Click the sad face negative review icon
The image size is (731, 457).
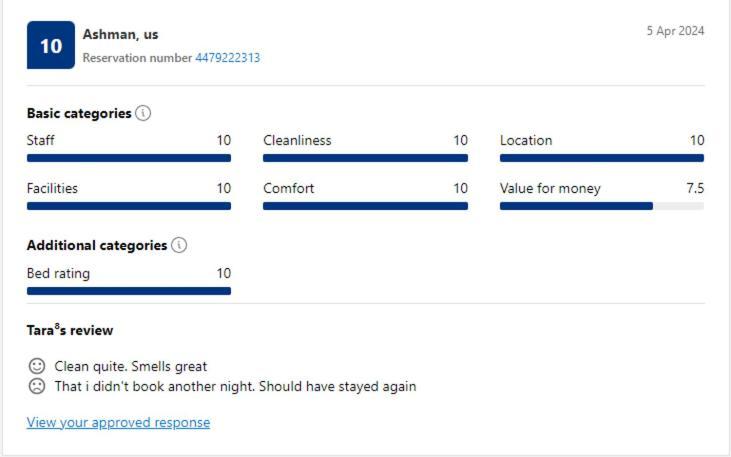37,386
